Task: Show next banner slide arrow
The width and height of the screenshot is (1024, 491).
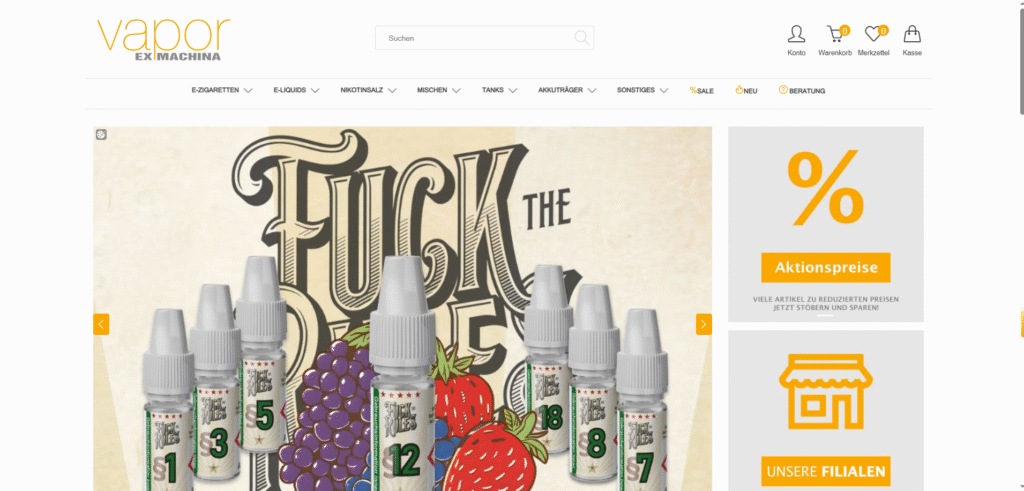Action: click(x=703, y=324)
